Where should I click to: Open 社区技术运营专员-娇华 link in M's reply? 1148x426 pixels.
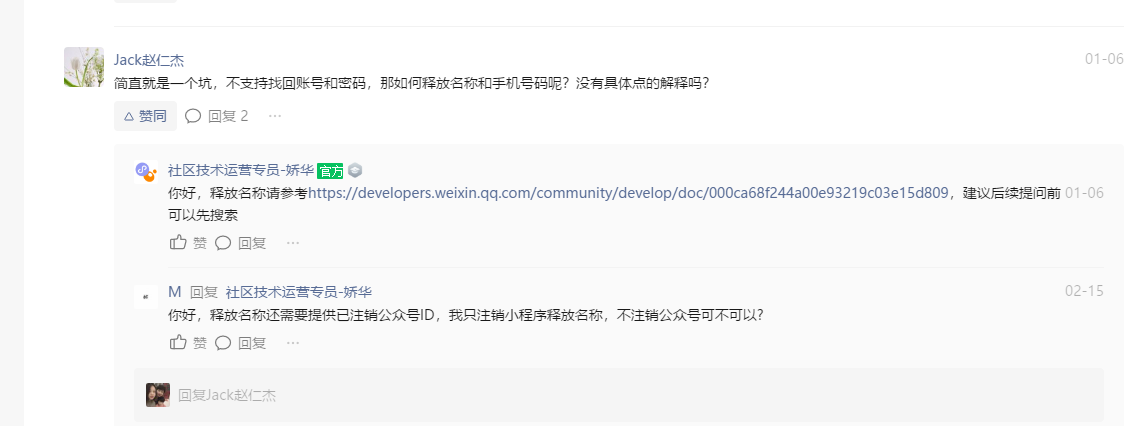pyautogui.click(x=299, y=292)
